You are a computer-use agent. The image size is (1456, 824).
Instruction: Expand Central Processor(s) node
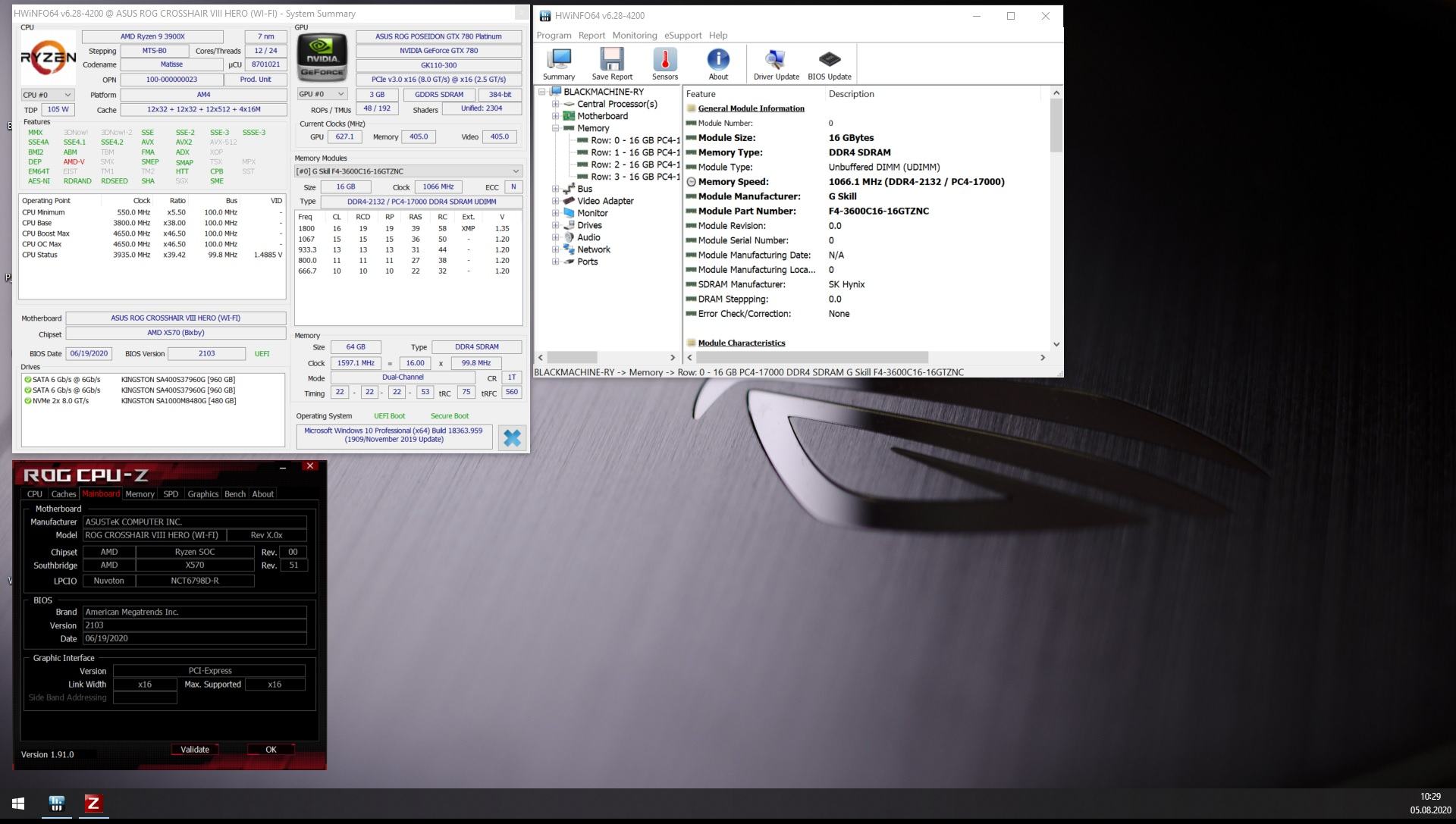[555, 104]
